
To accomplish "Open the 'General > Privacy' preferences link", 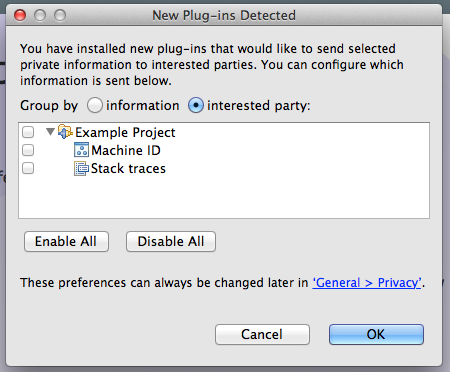I will pyautogui.click(x=367, y=283).
